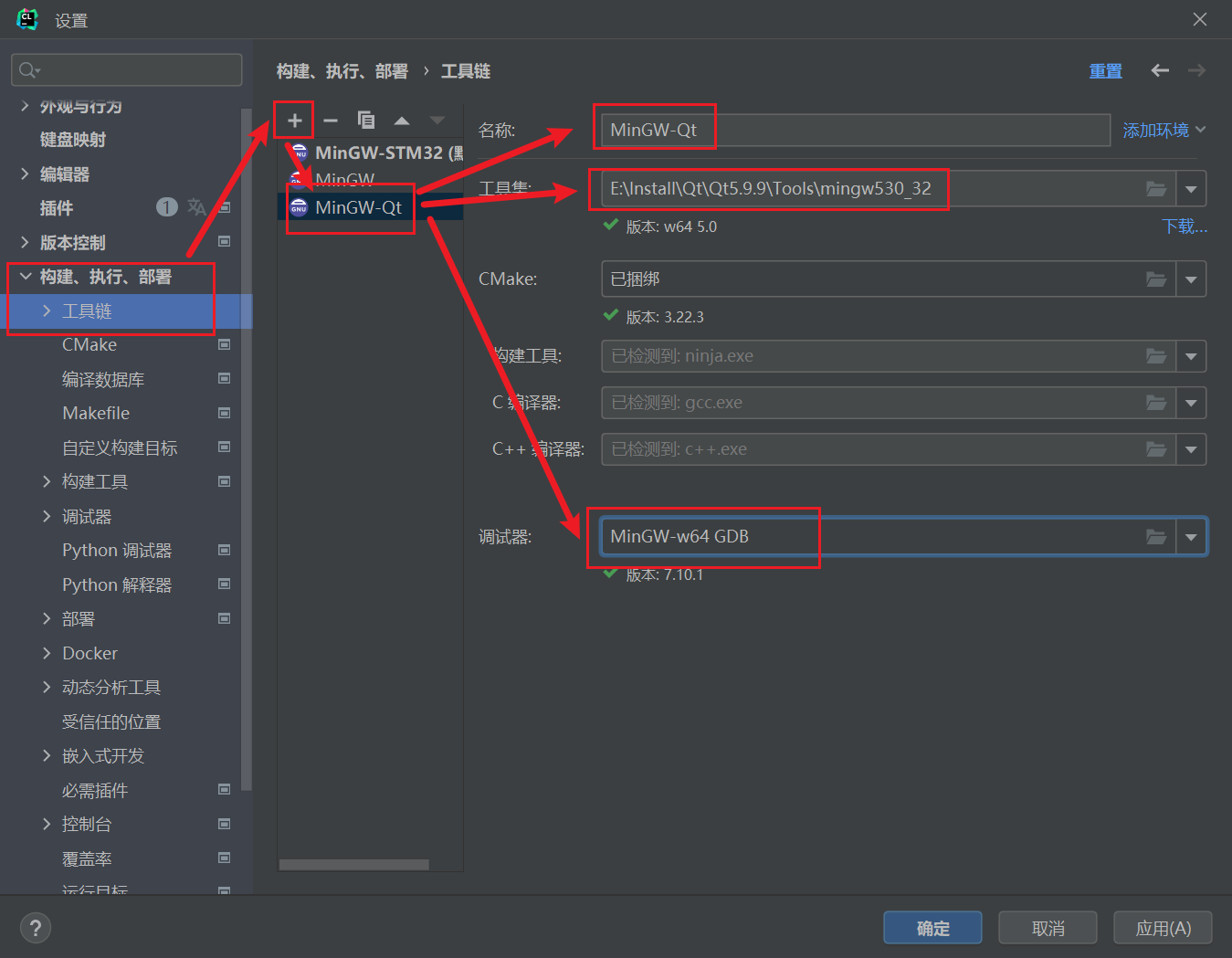Expand 构建工具 tree node
This screenshot has width=1232, height=958.
(x=47, y=481)
